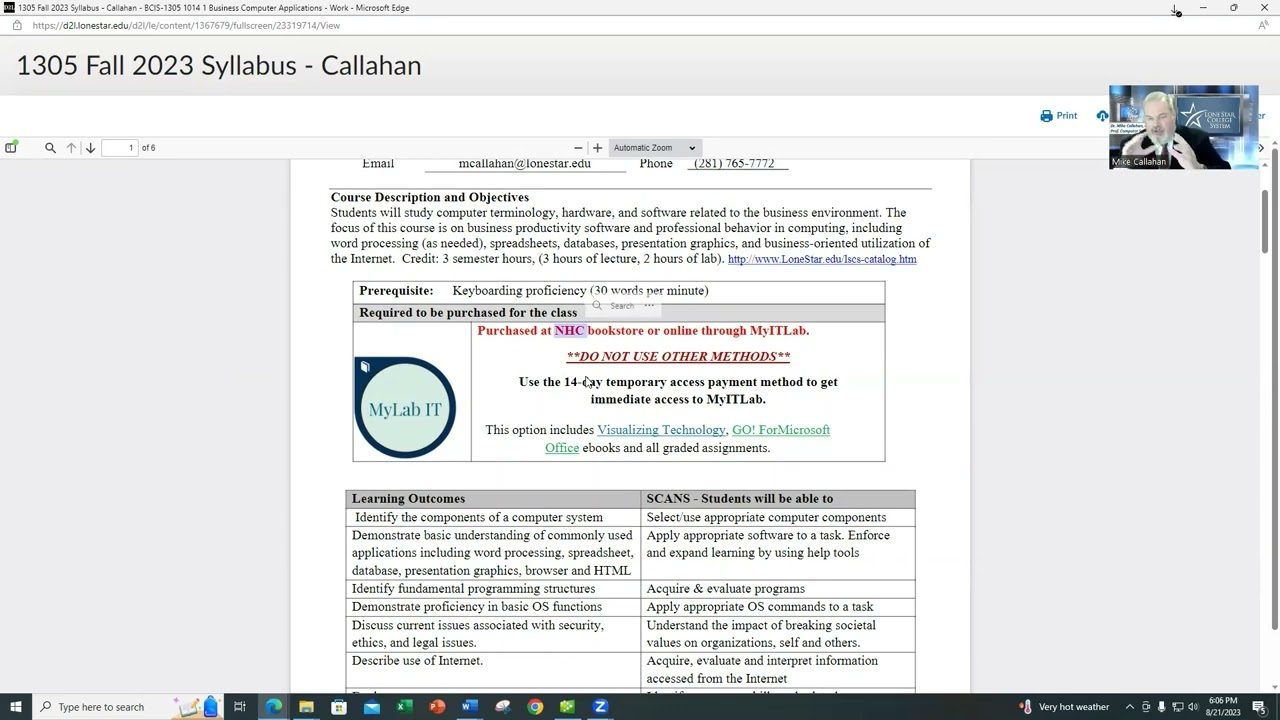This screenshot has width=1280, height=720.
Task: Launch Microsoft Store from the taskbar
Action: coord(339,707)
